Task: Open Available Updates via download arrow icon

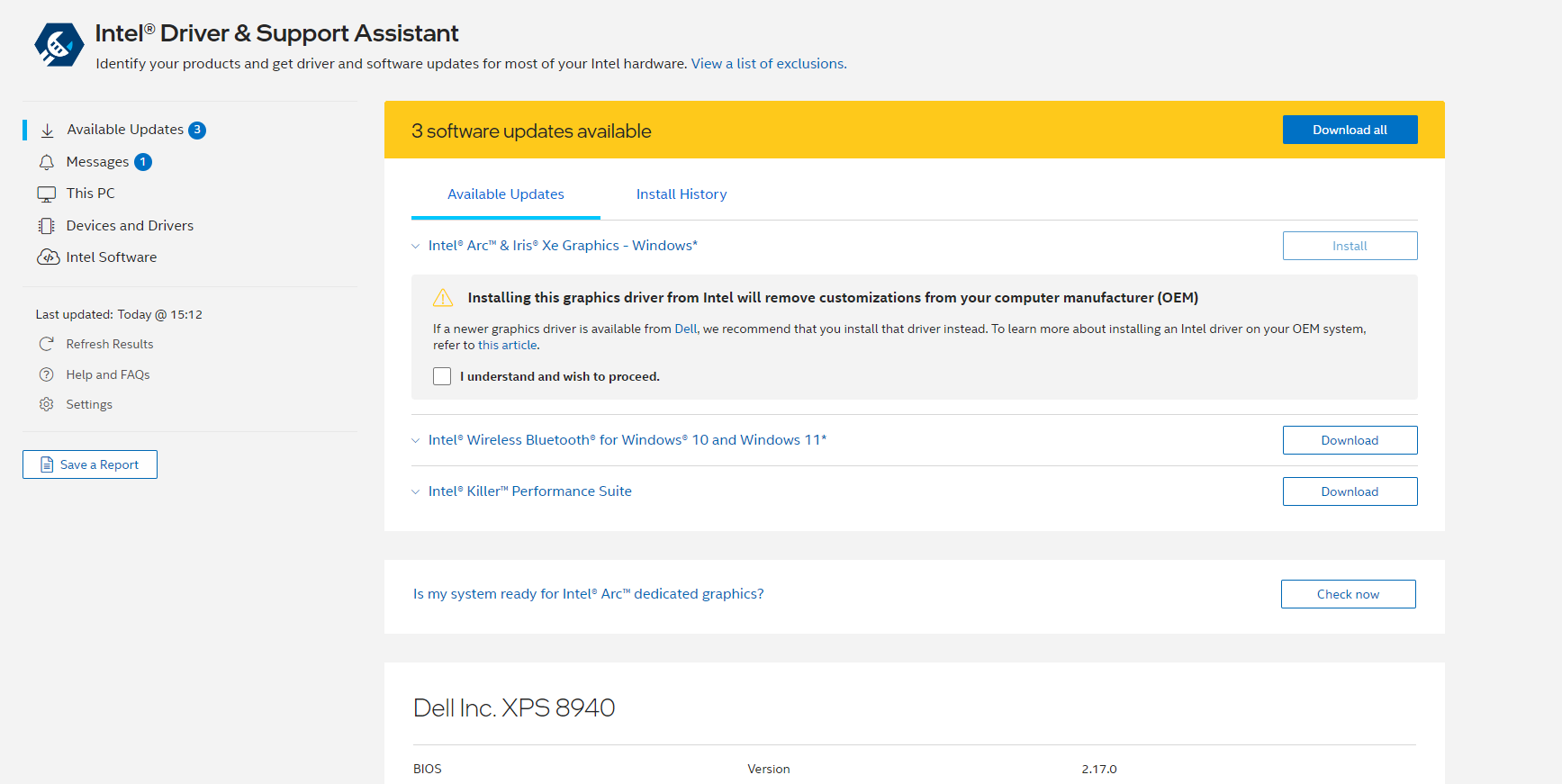Action: (48, 131)
